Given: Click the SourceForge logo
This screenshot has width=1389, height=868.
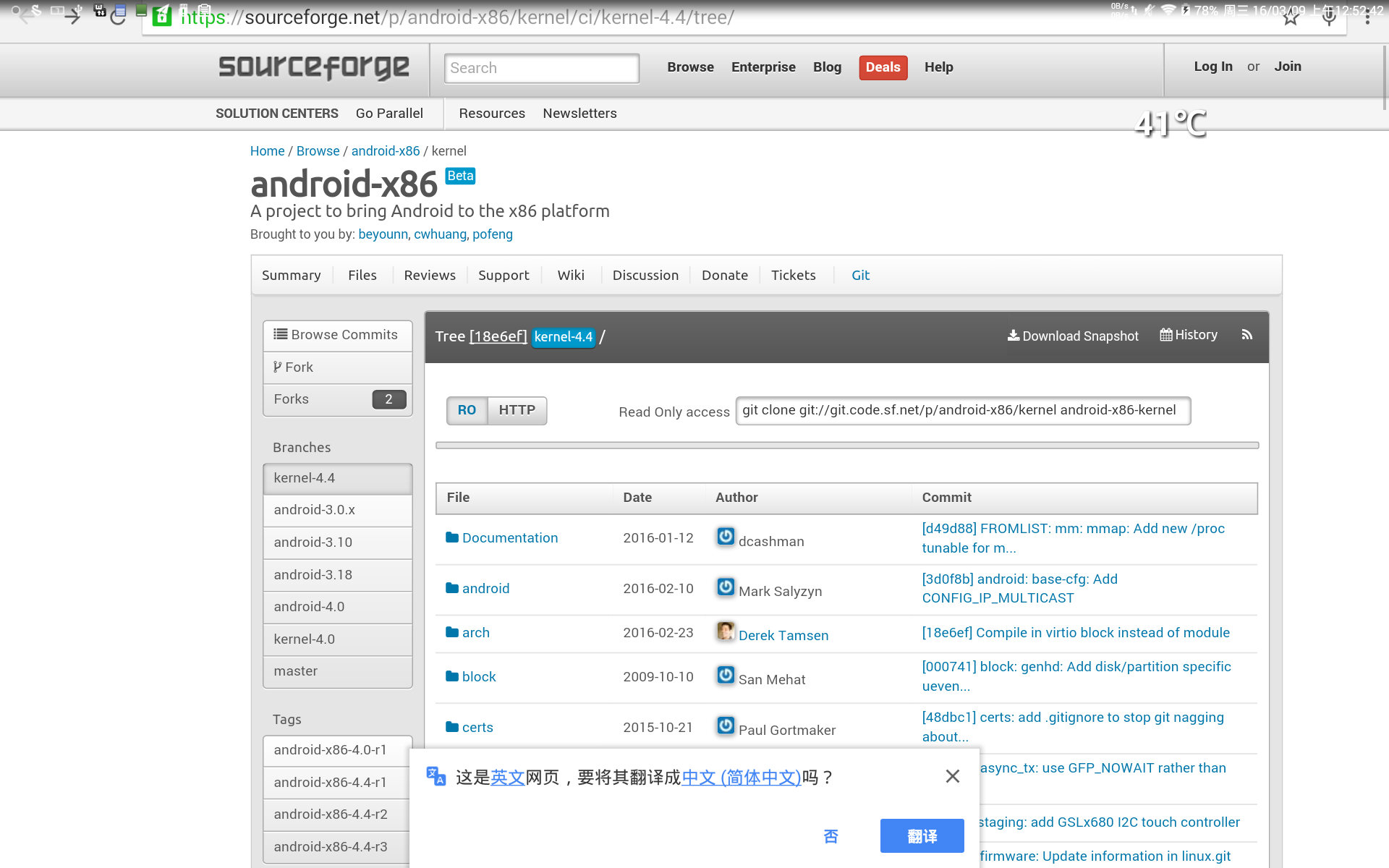Looking at the screenshot, I should pyautogui.click(x=314, y=67).
